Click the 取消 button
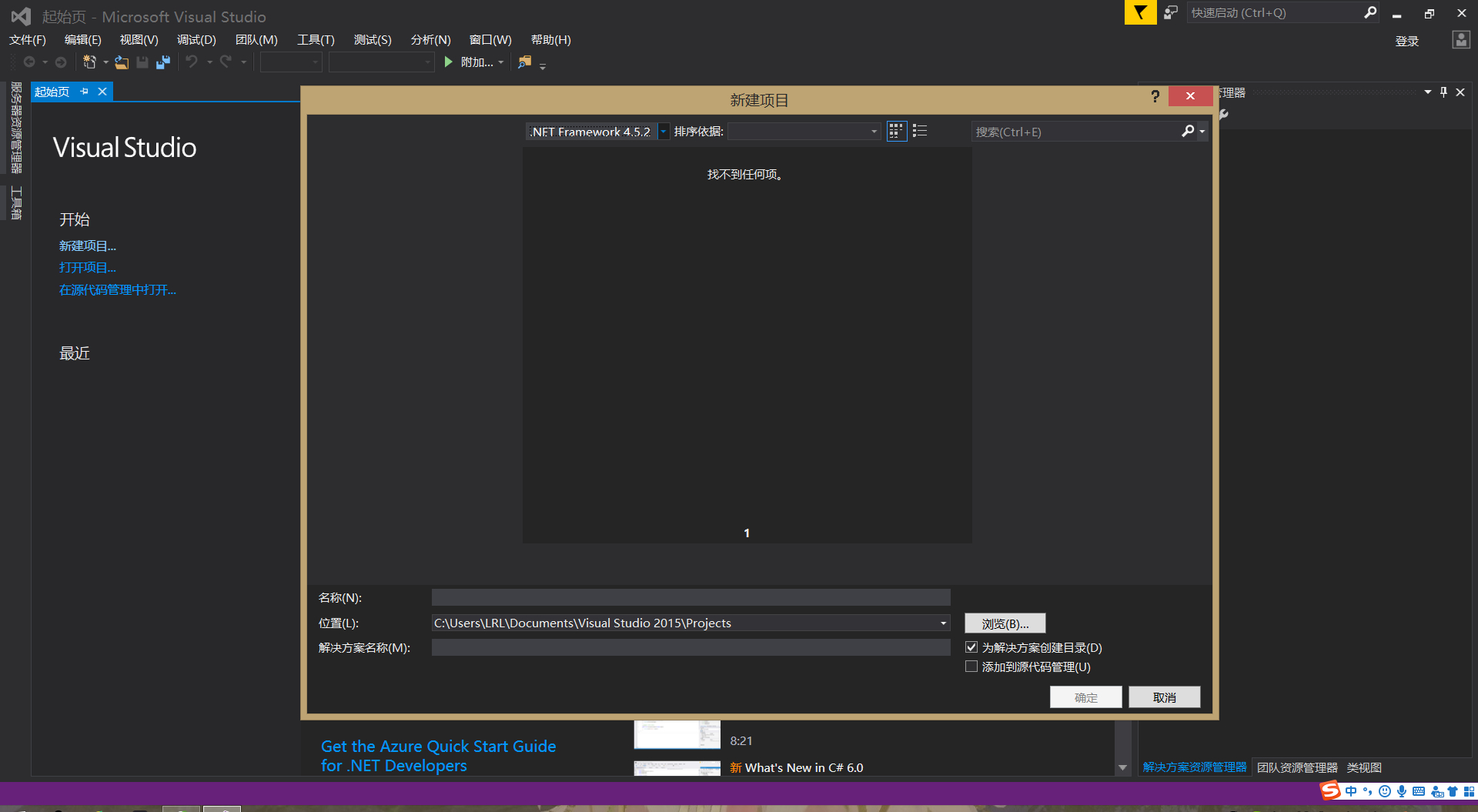 1165,697
